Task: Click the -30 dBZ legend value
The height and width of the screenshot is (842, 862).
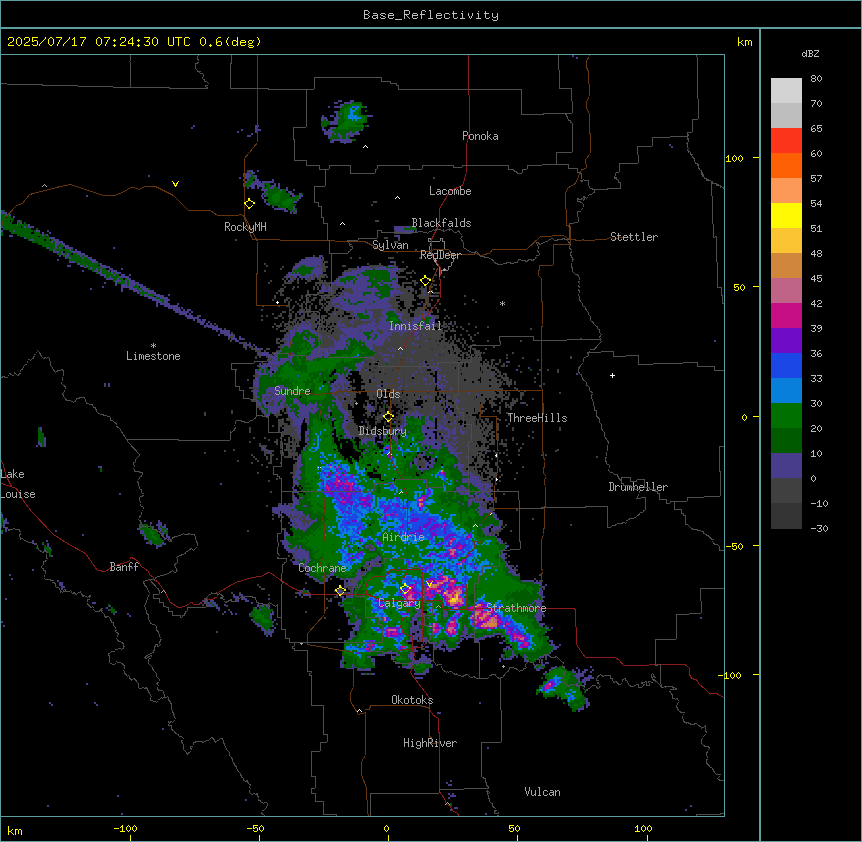Action: [819, 528]
